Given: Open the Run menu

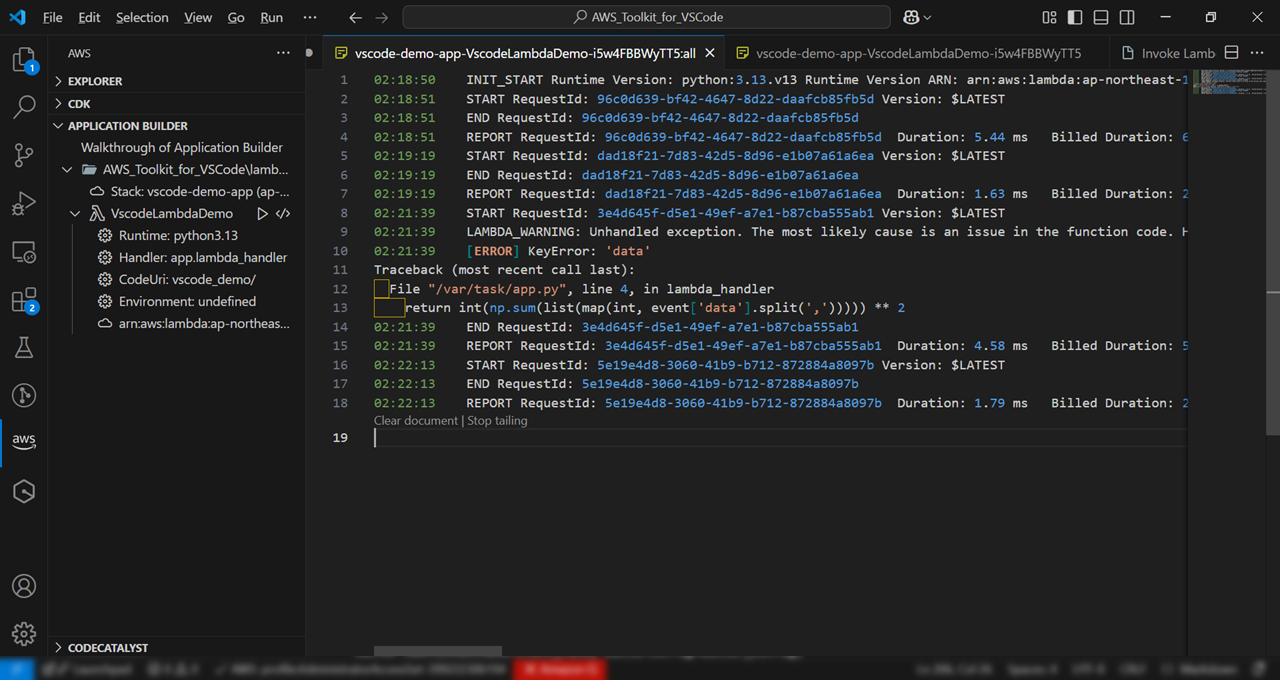Looking at the screenshot, I should point(271,17).
